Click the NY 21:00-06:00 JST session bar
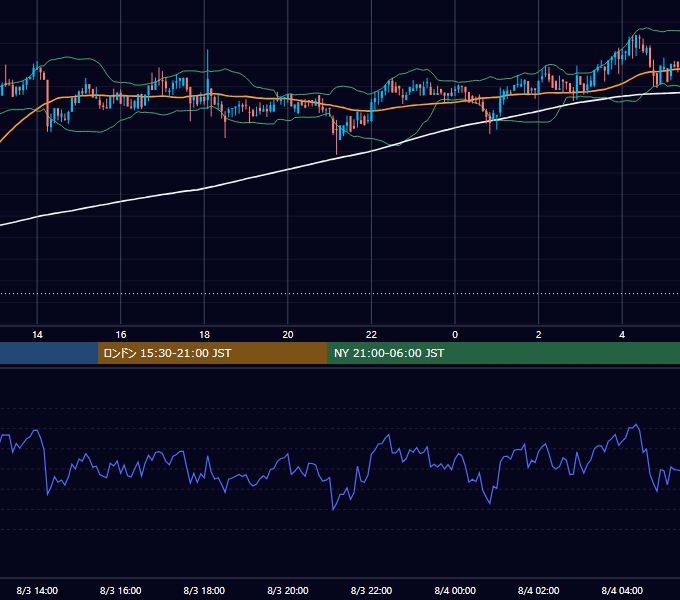This screenshot has width=680, height=600. tap(503, 353)
